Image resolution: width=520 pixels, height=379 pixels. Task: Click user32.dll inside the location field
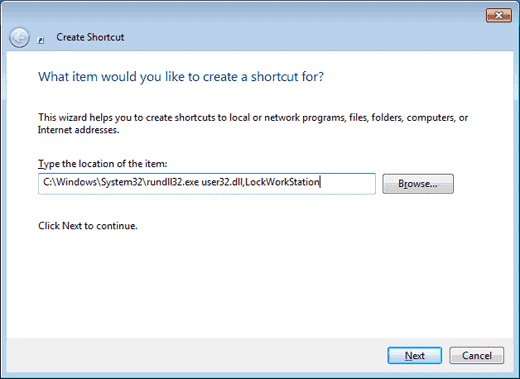222,182
